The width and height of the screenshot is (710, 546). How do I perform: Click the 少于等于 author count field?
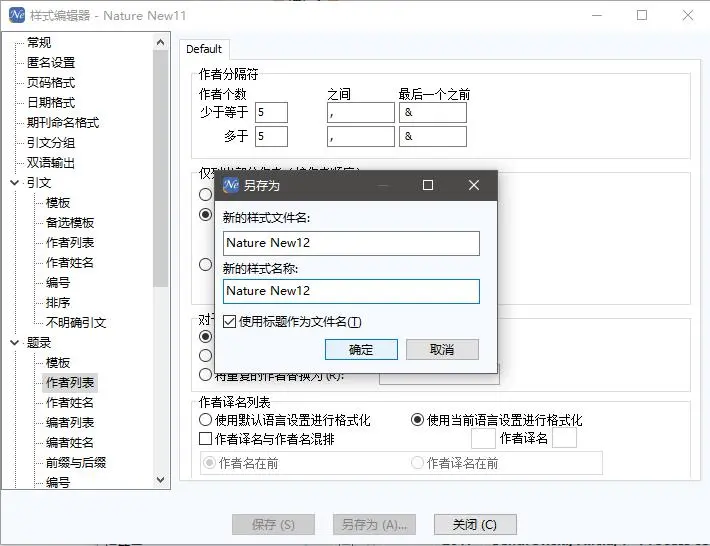pyautogui.click(x=271, y=112)
